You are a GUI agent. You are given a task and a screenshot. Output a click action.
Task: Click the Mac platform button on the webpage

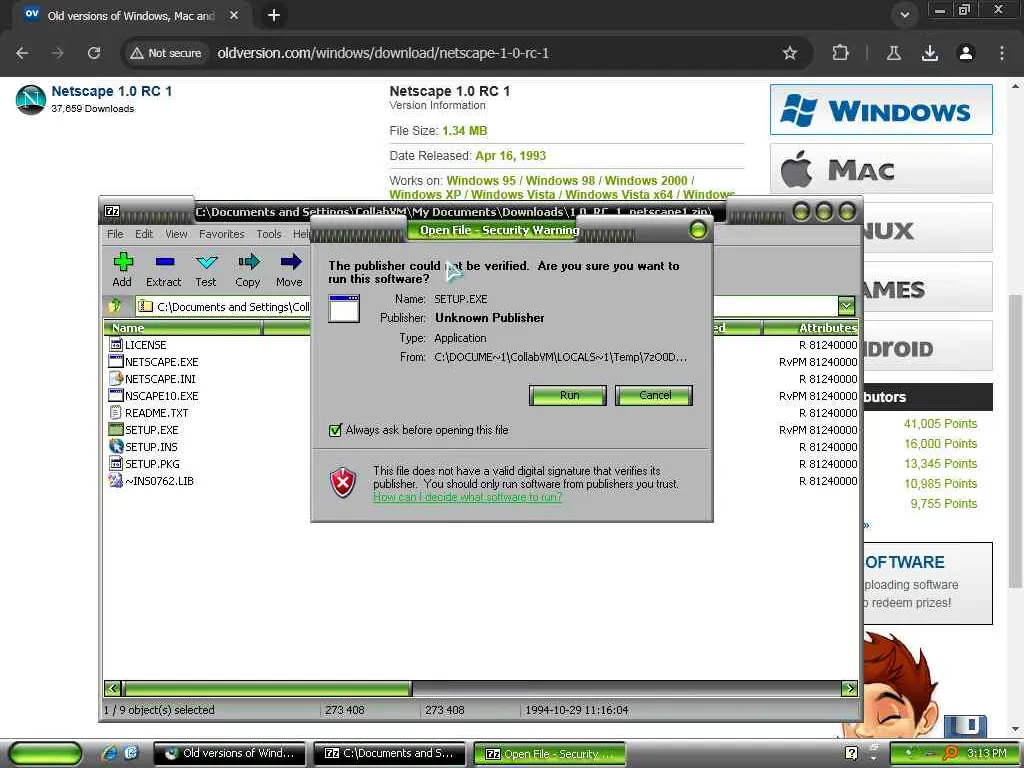point(881,169)
